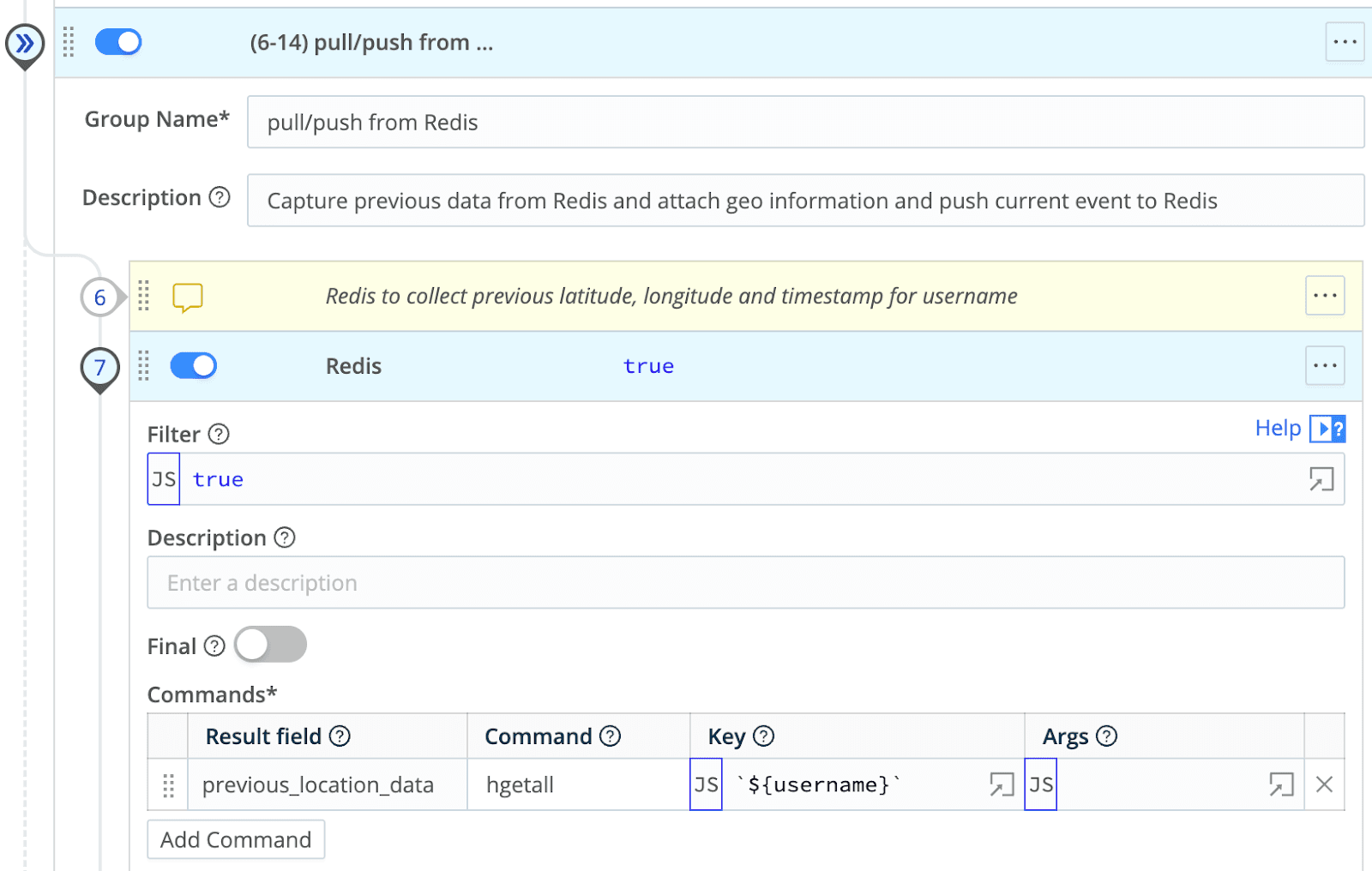Click the drag handle of the Redis function

[144, 366]
